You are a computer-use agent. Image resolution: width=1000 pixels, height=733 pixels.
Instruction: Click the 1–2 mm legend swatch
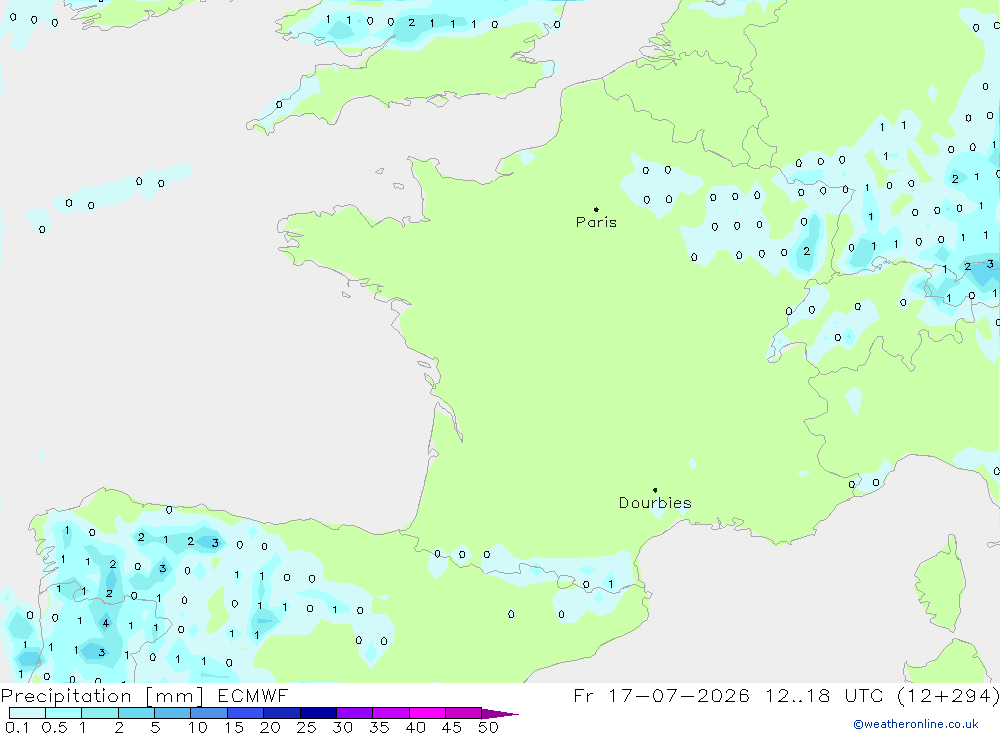pos(99,713)
